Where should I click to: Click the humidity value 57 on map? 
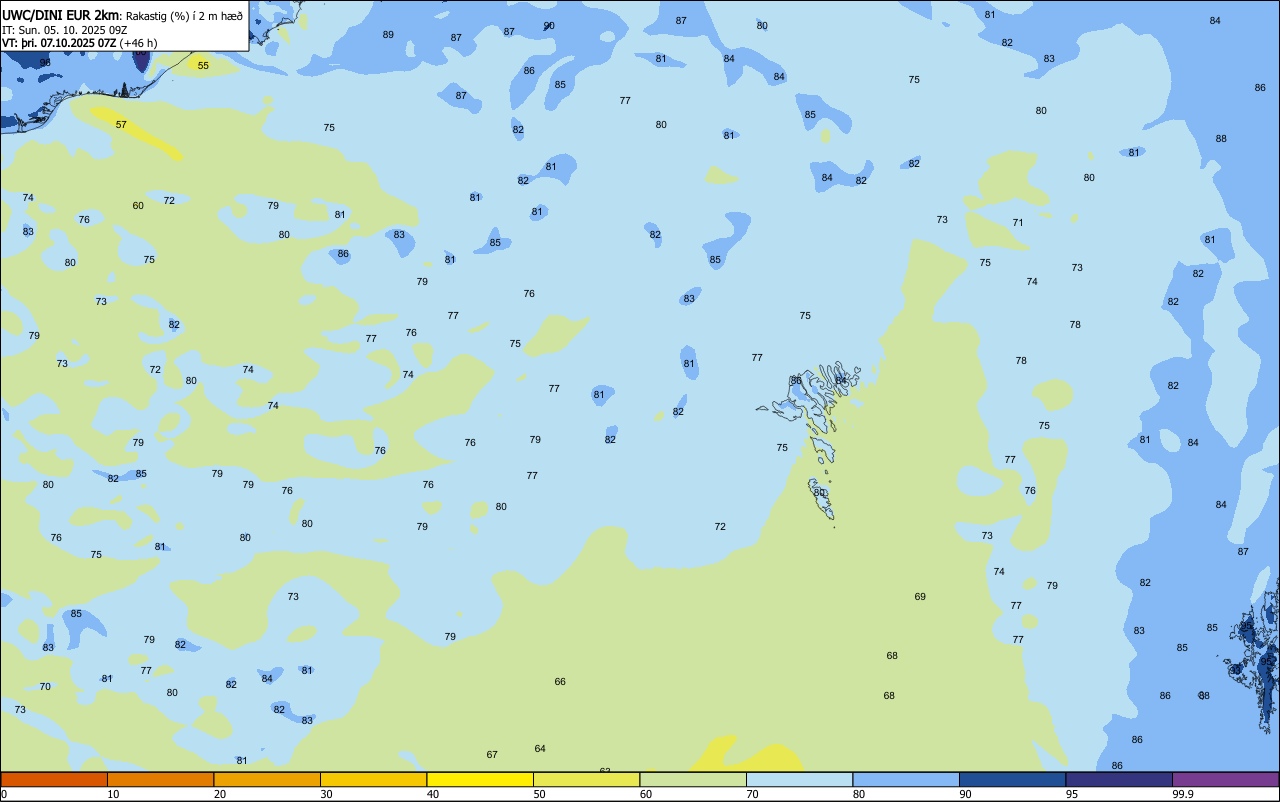tap(121, 125)
